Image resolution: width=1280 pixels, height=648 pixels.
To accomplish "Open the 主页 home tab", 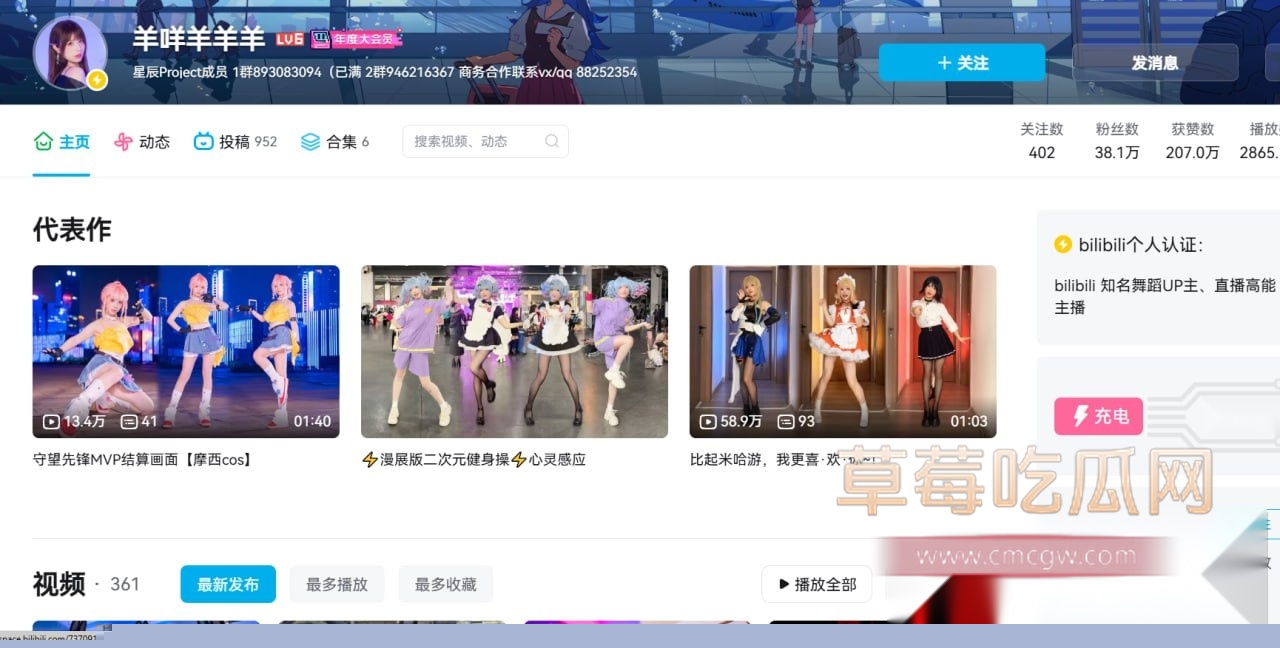I will [x=62, y=142].
